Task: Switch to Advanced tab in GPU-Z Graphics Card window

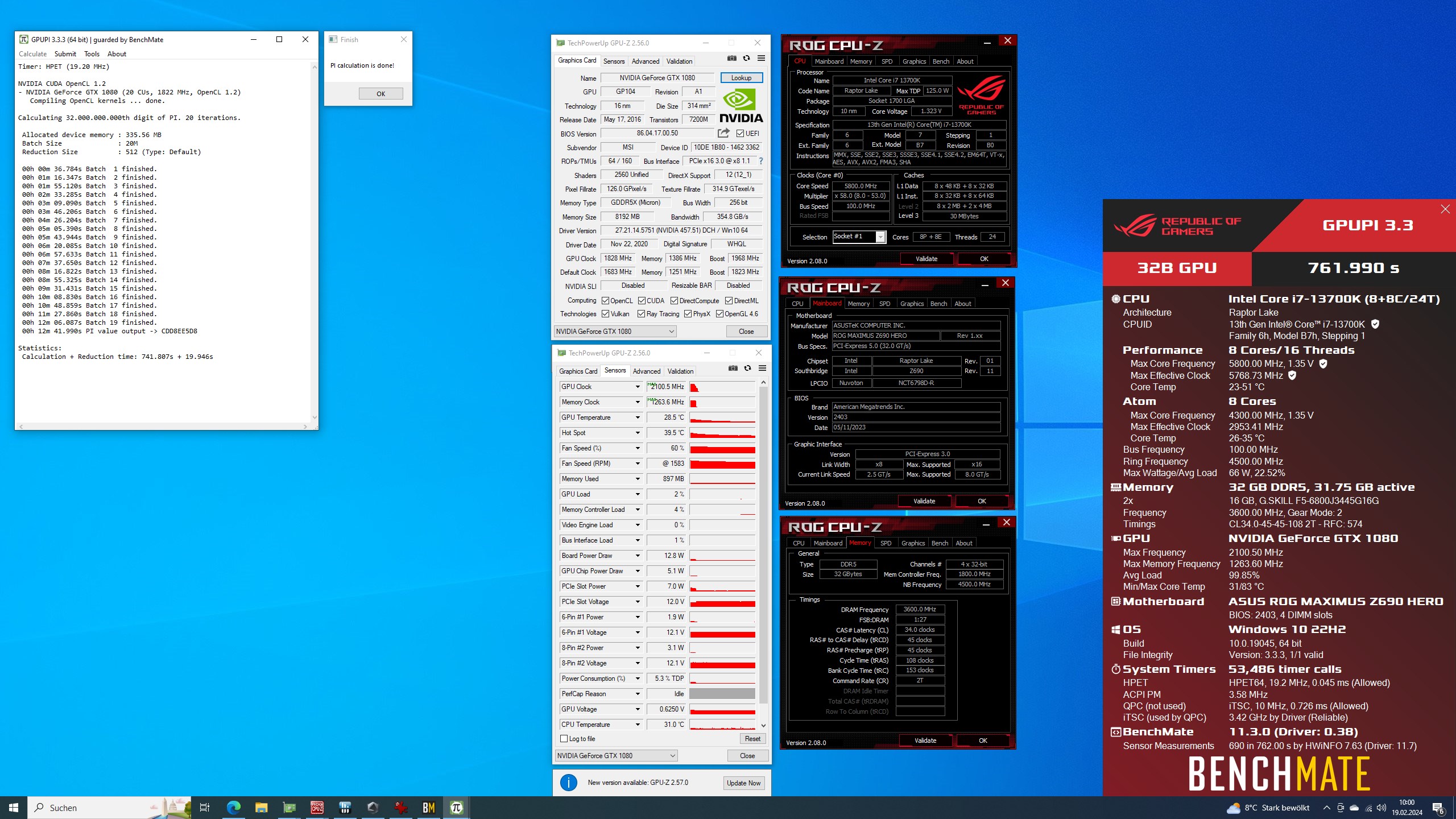Action: (x=646, y=61)
